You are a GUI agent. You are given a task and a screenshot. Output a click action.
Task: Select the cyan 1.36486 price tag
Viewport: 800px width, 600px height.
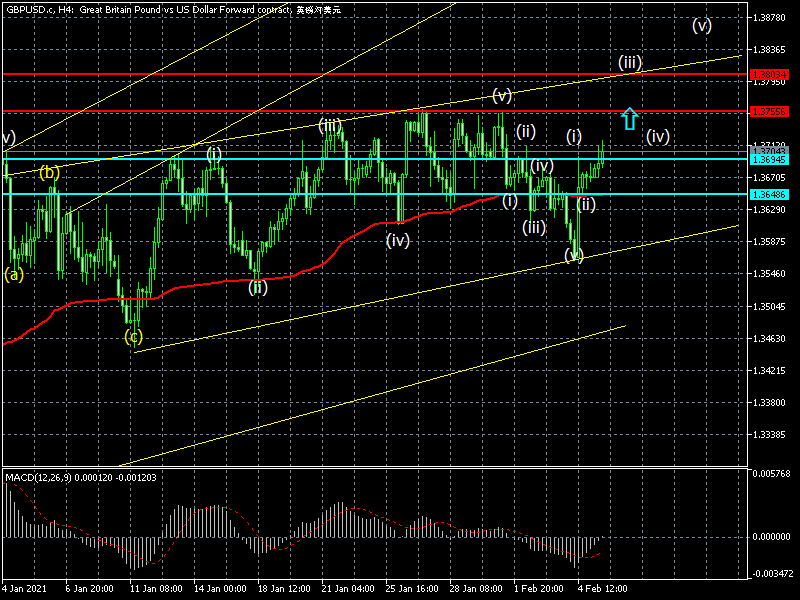point(769,194)
